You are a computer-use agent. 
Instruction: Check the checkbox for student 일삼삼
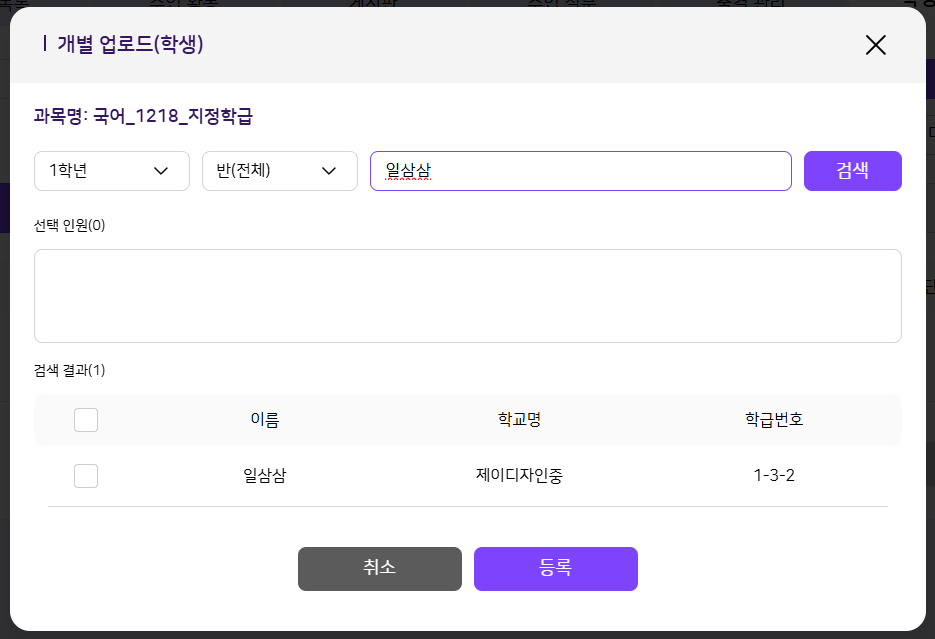coord(86,476)
